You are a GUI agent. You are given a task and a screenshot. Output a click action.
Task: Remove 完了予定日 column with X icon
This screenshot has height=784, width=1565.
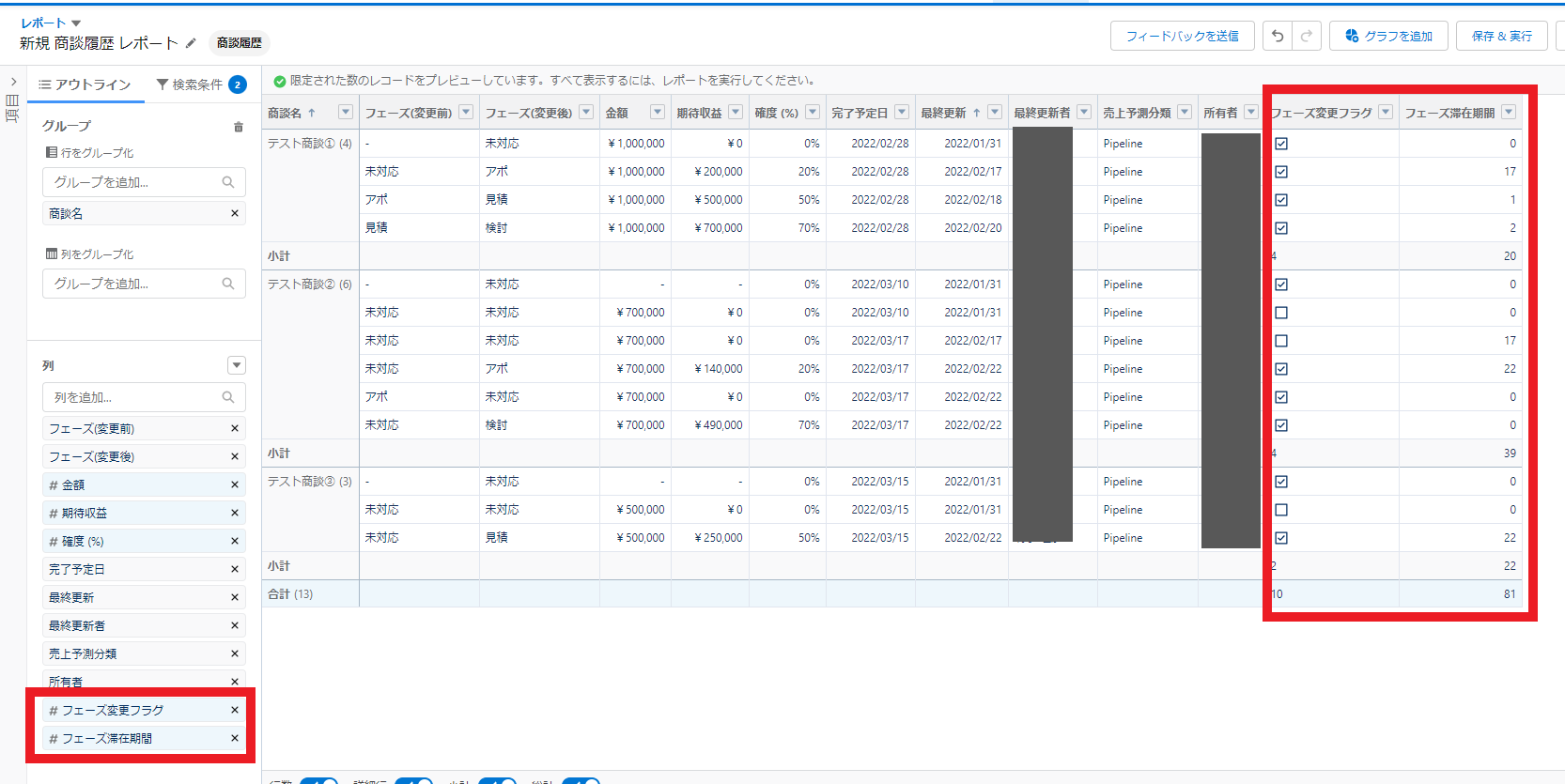click(x=235, y=569)
